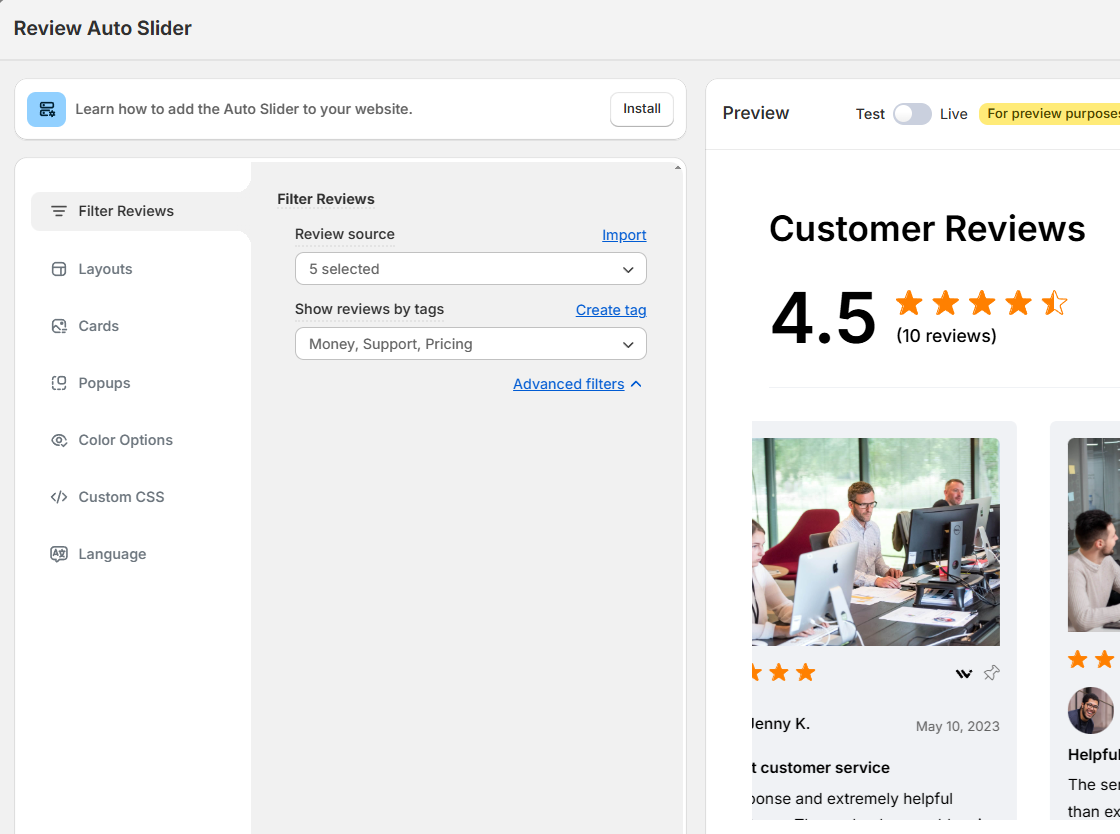Click the reviewer avatar on second card
This screenshot has width=1120, height=834.
click(x=1090, y=710)
